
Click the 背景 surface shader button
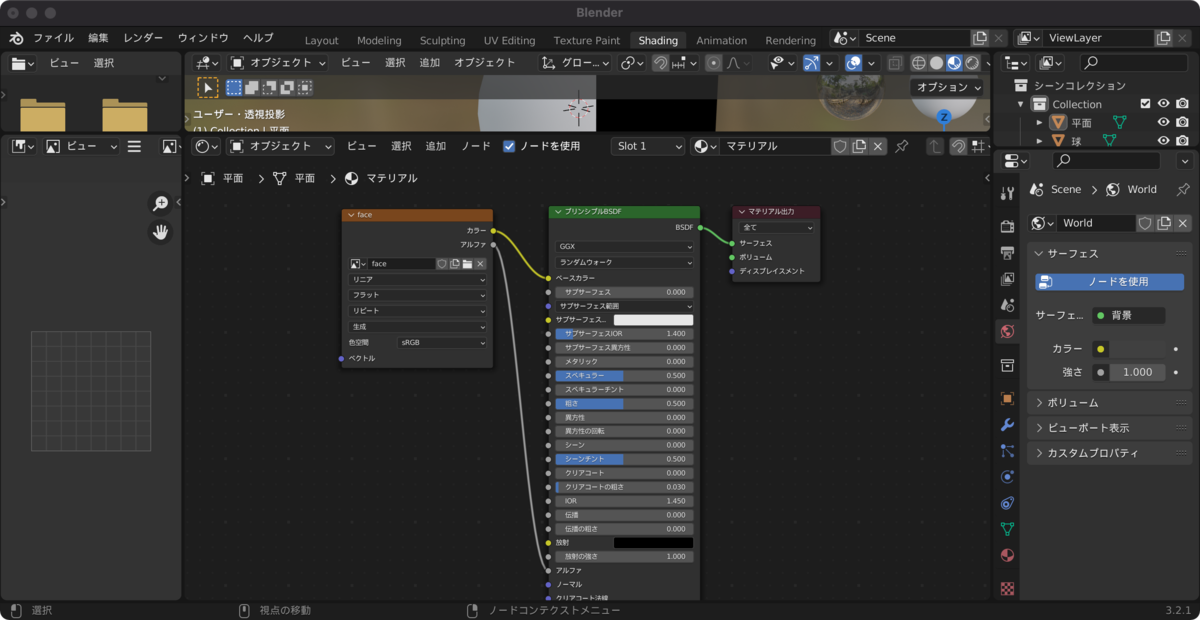(x=1128, y=315)
